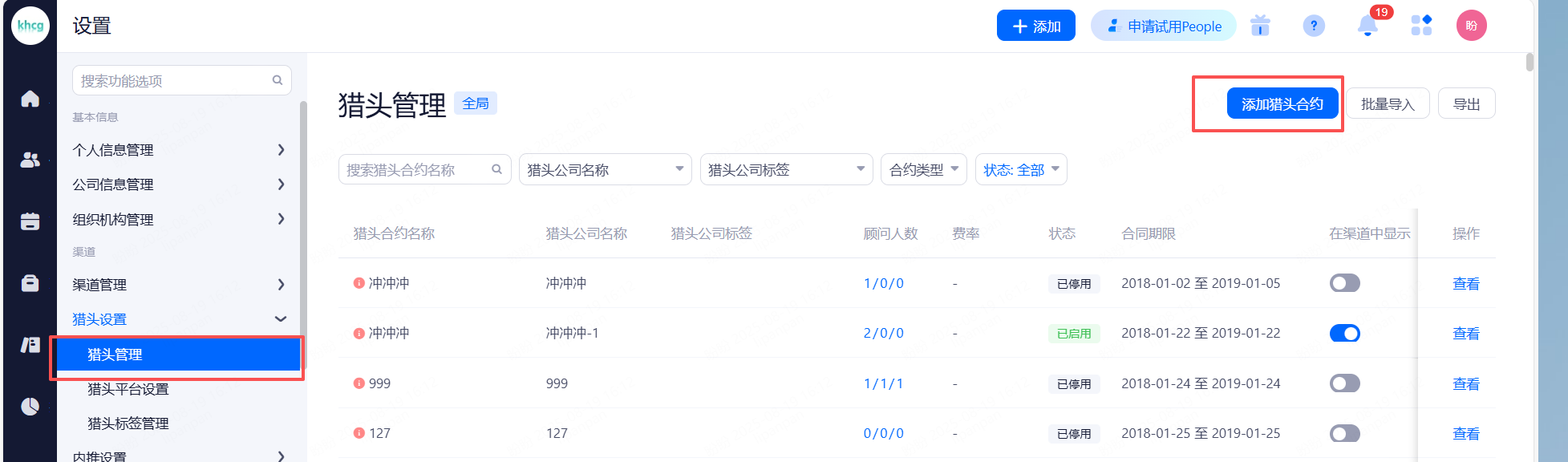Click the 批量导入 button
This screenshot has height=462, width=1568.
click(x=1387, y=104)
